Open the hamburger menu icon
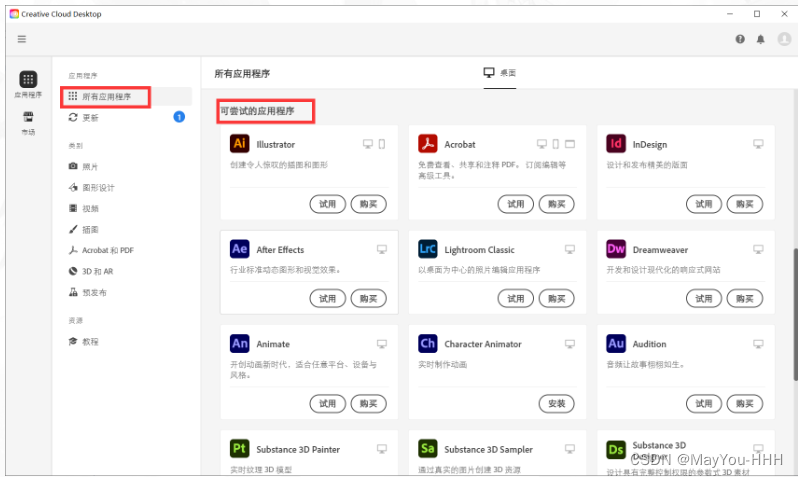The width and height of the screenshot is (798, 477). click(x=22, y=39)
